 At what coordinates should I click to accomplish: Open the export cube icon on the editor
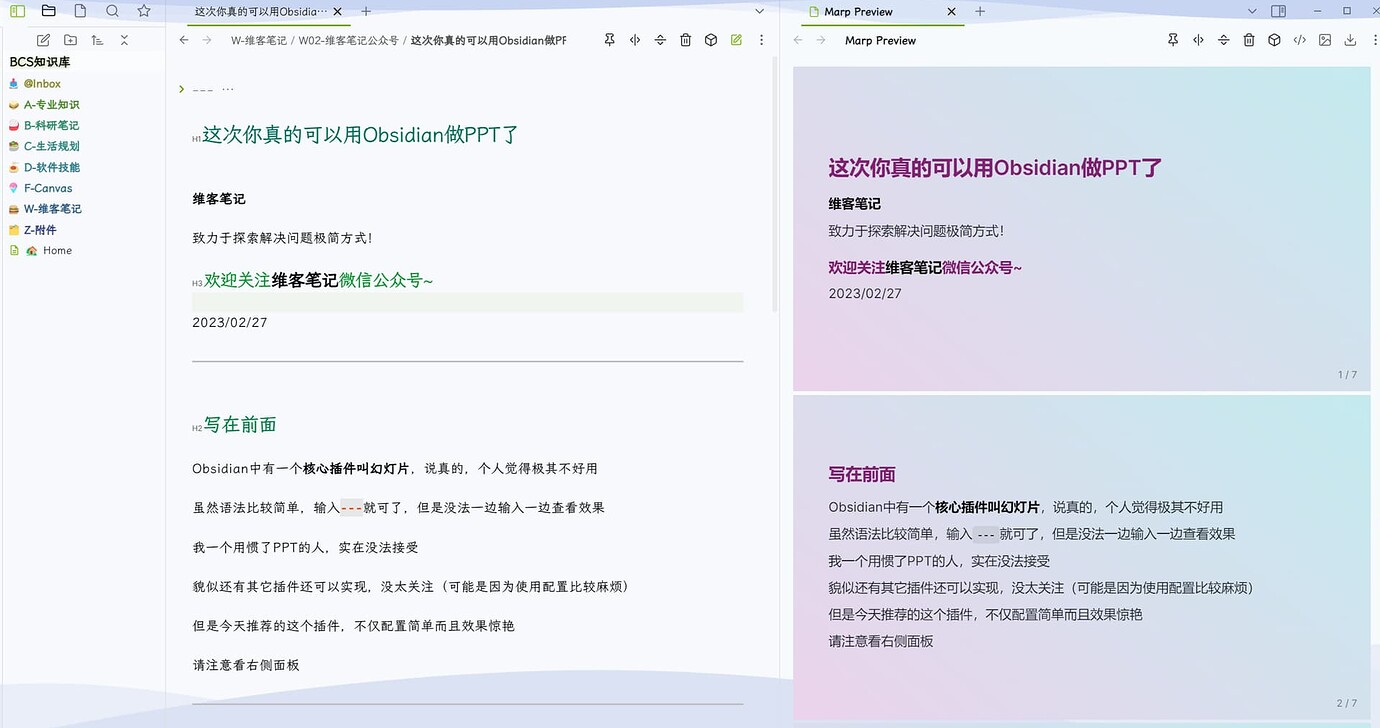click(x=710, y=40)
